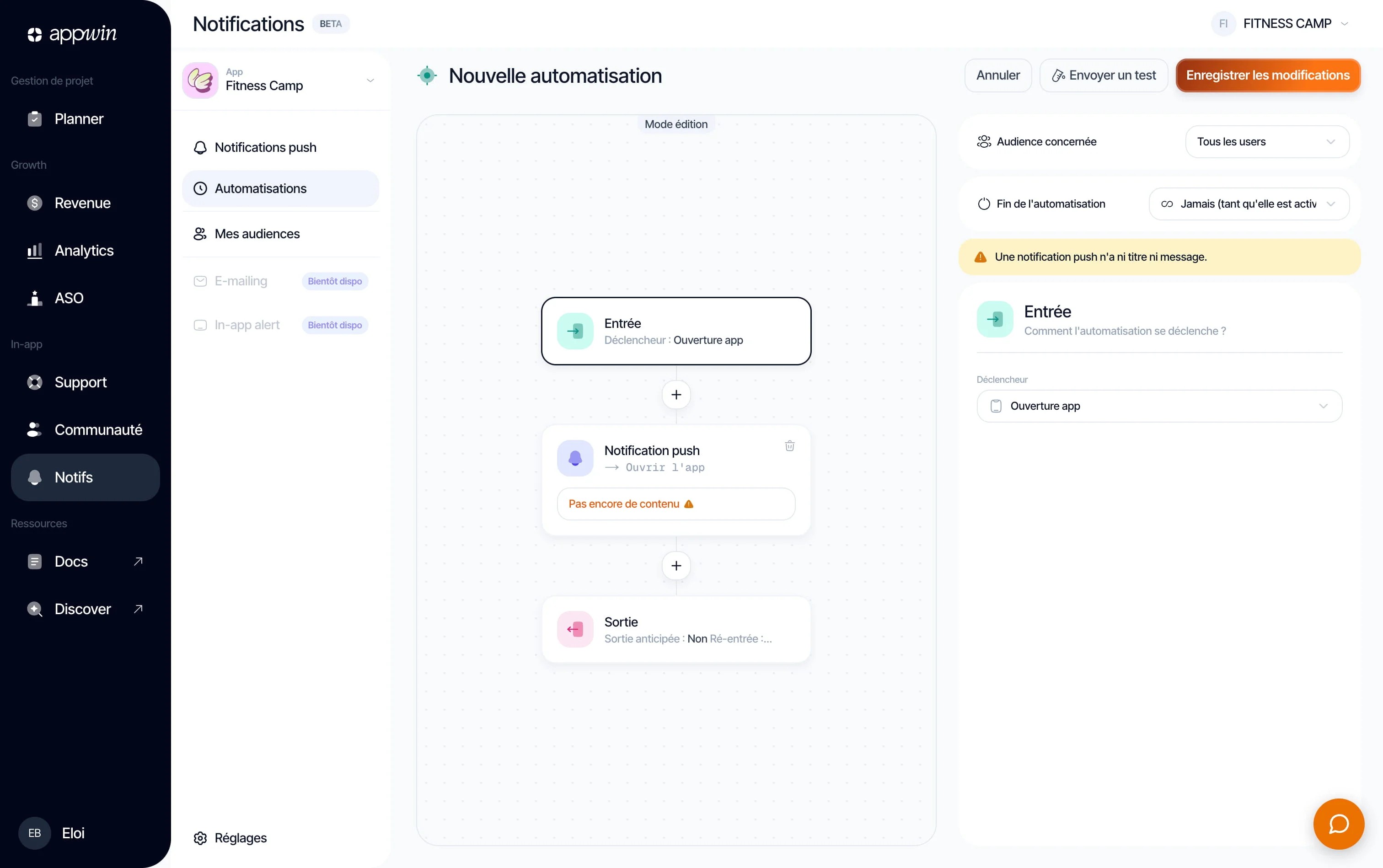The width and height of the screenshot is (1383, 868).
Task: Click Enregistrer les modifications button
Action: point(1268,75)
